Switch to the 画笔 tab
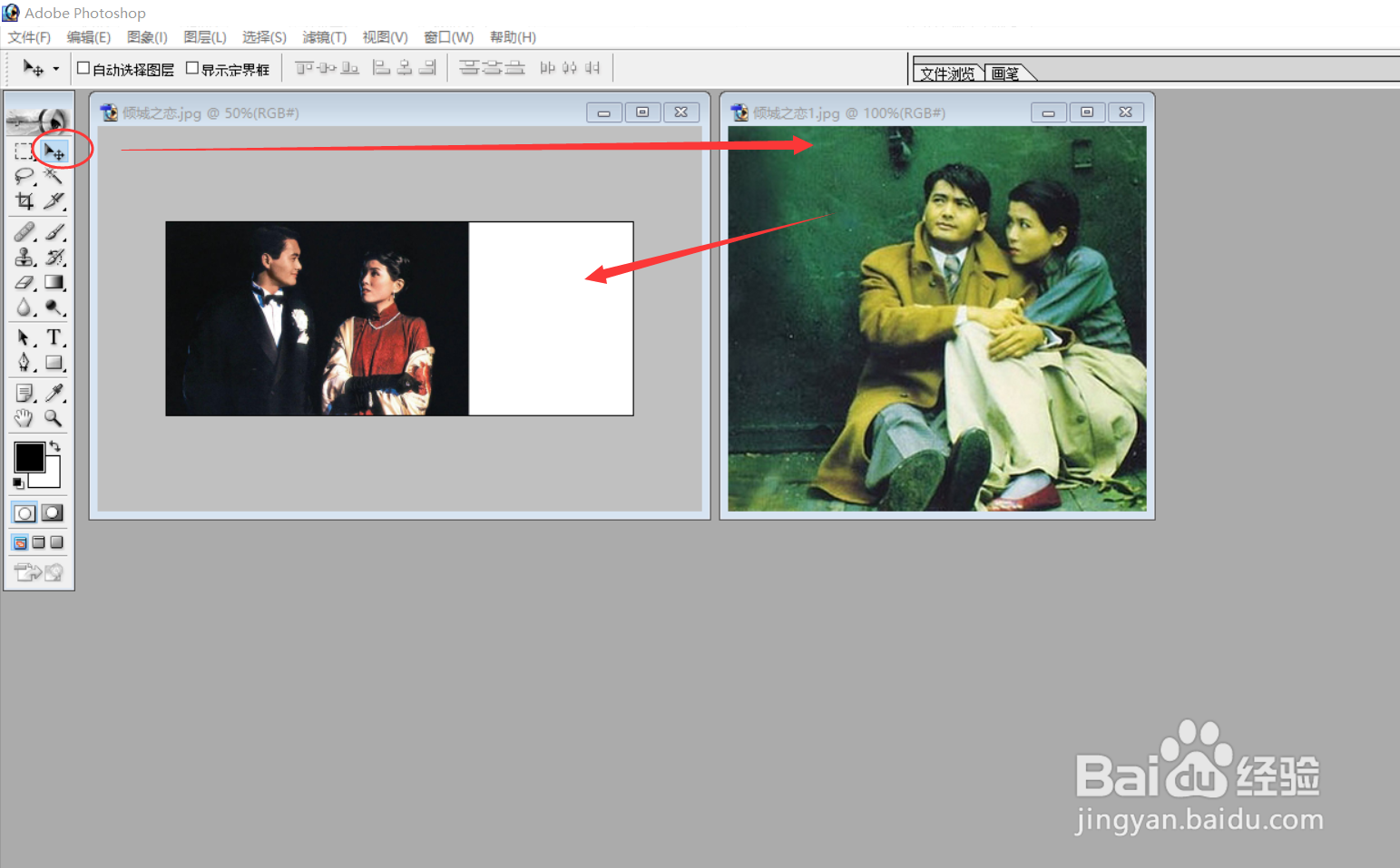The height and width of the screenshot is (868, 1400). (1005, 73)
